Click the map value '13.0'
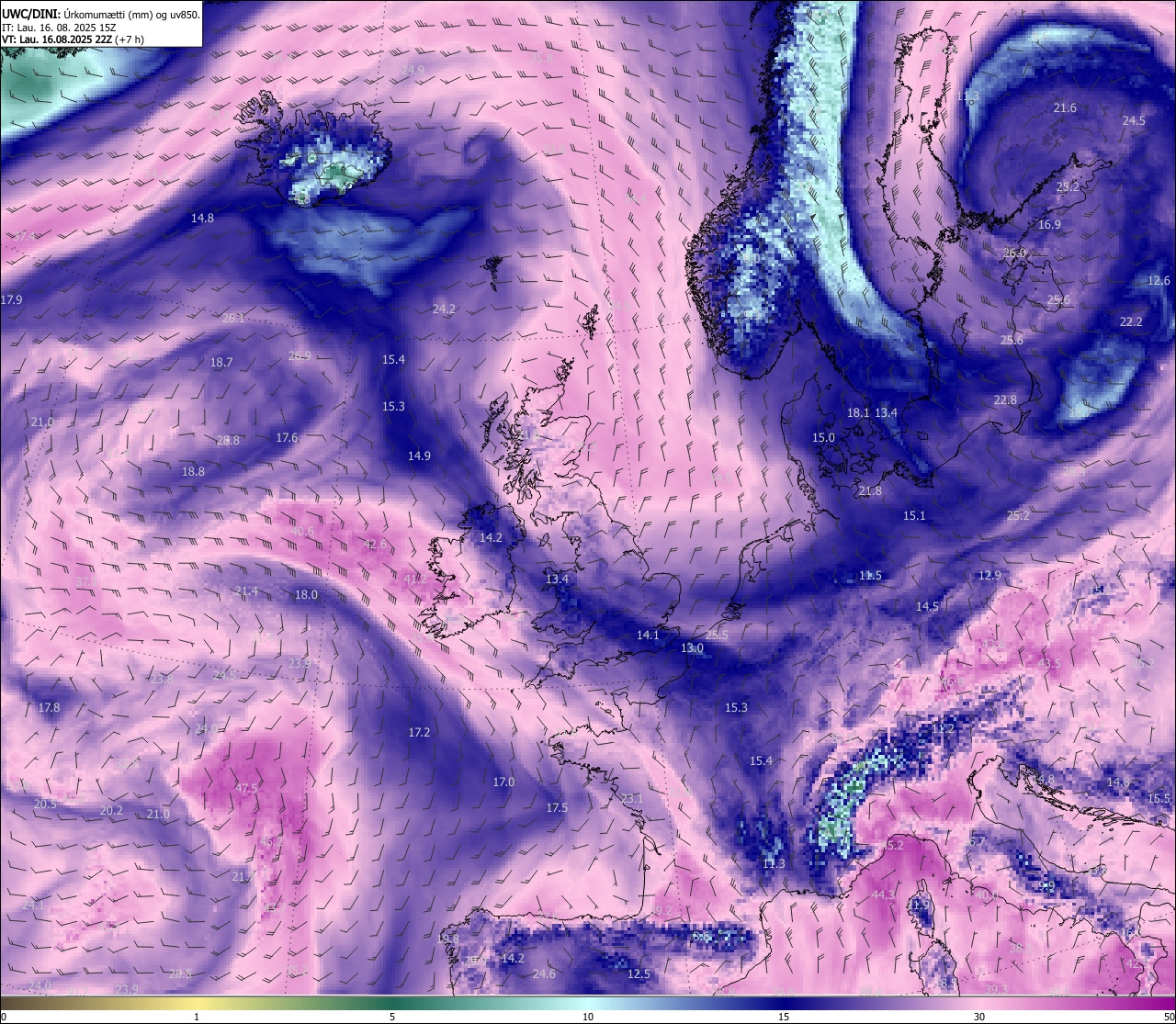1176x1024 pixels. [x=692, y=648]
